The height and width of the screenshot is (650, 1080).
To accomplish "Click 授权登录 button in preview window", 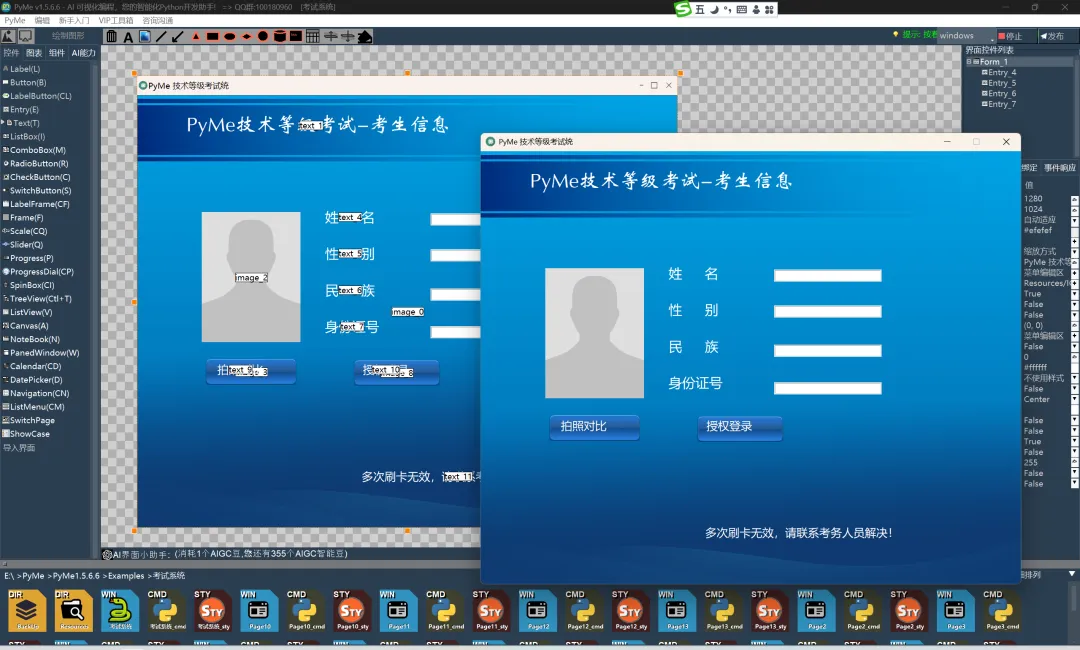I will 740,427.
